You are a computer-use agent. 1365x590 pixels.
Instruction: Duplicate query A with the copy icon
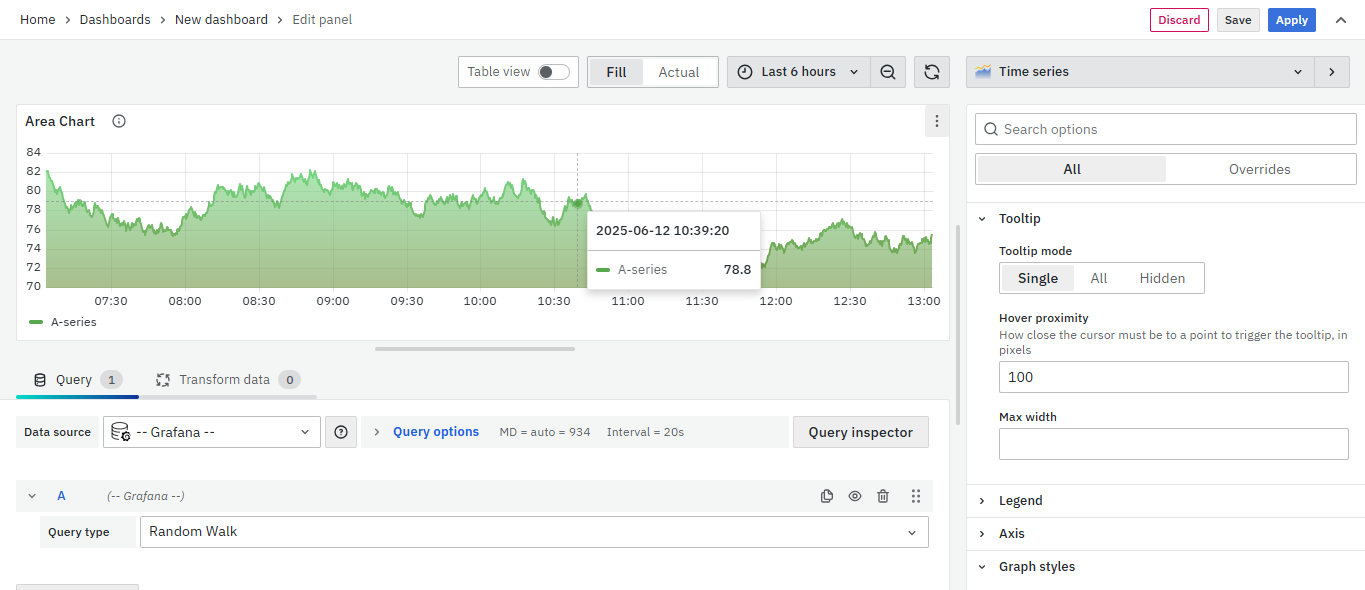[827, 496]
